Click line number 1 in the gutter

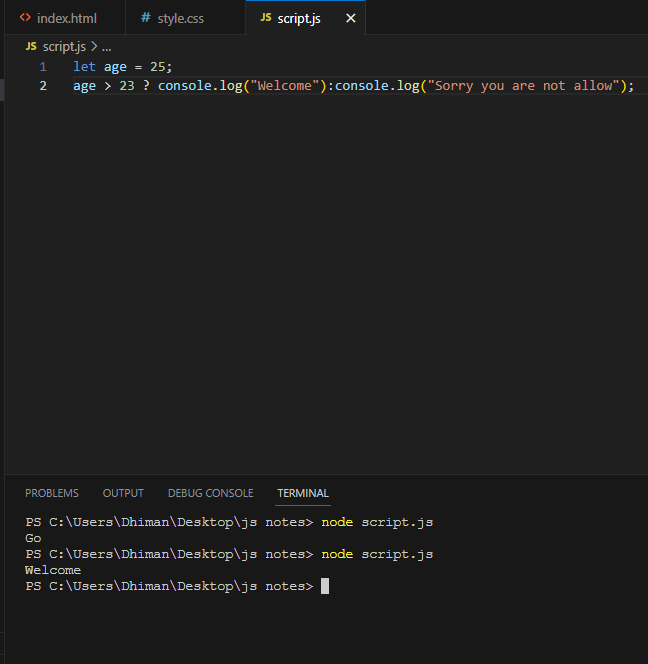[43, 66]
